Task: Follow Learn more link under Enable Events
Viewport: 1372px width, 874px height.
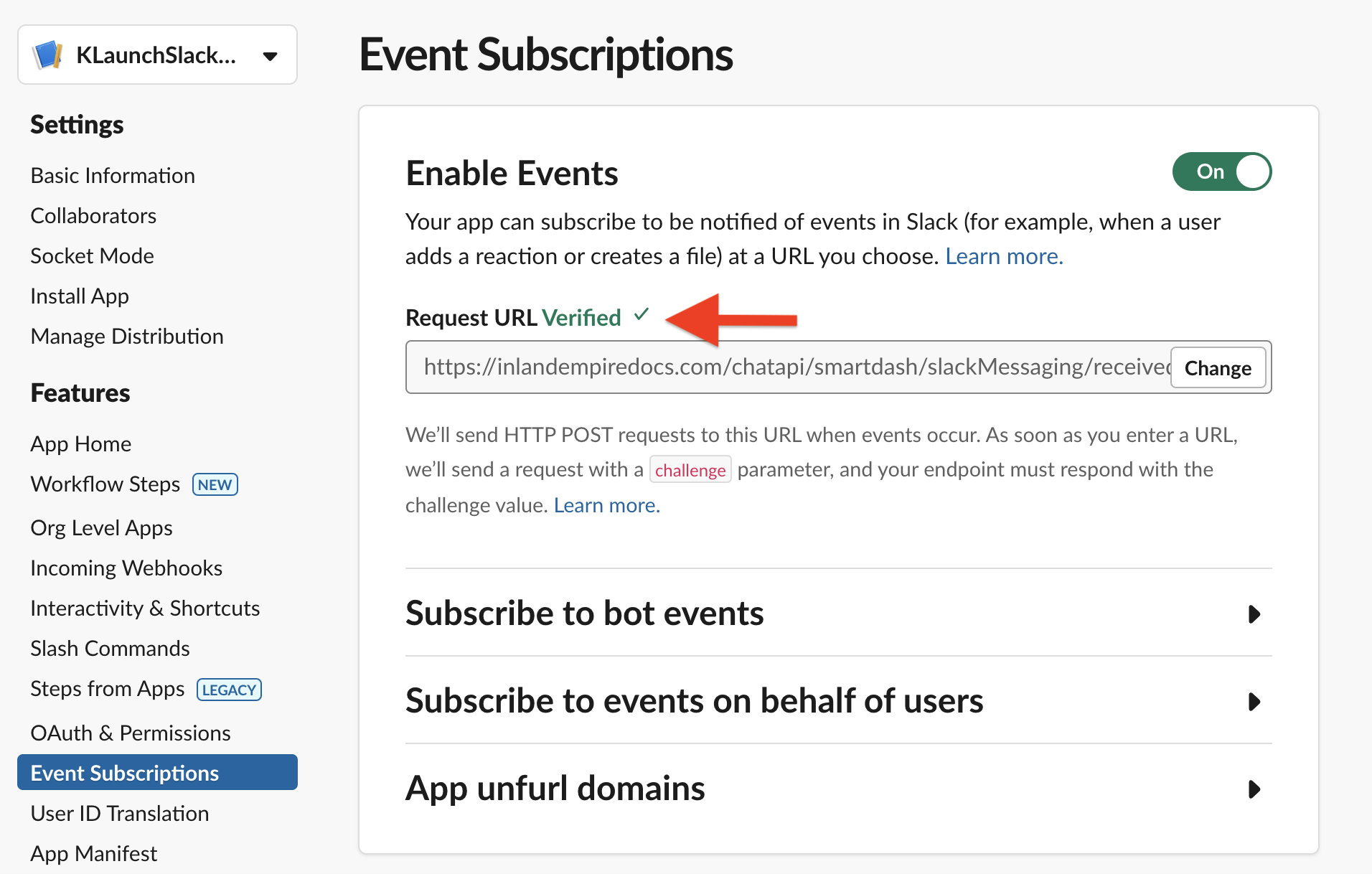Action: click(x=1003, y=257)
